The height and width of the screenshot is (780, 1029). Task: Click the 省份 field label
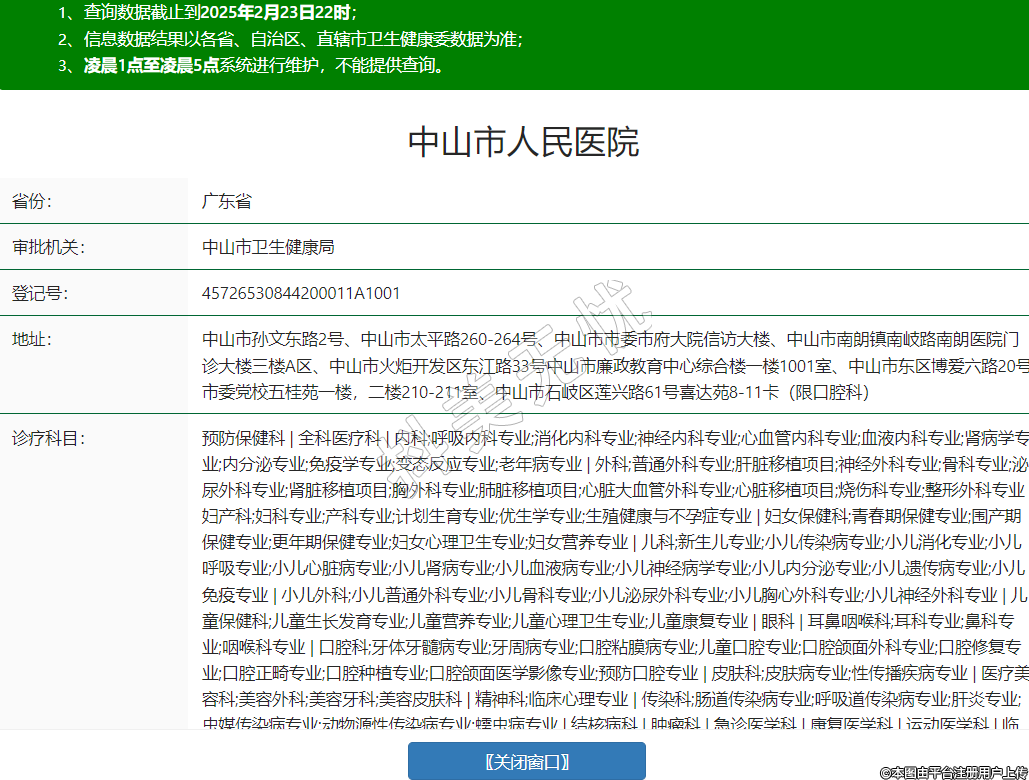pyautogui.click(x=32, y=201)
